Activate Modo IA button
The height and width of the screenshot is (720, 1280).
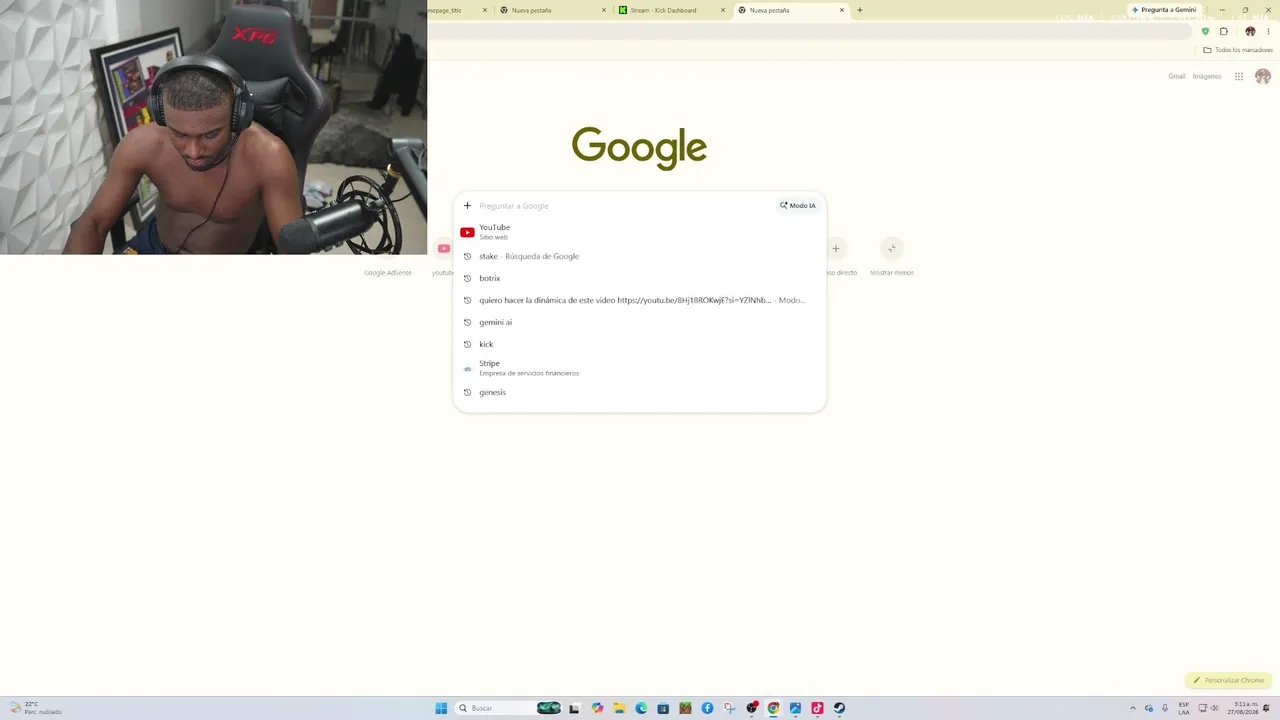(x=798, y=206)
